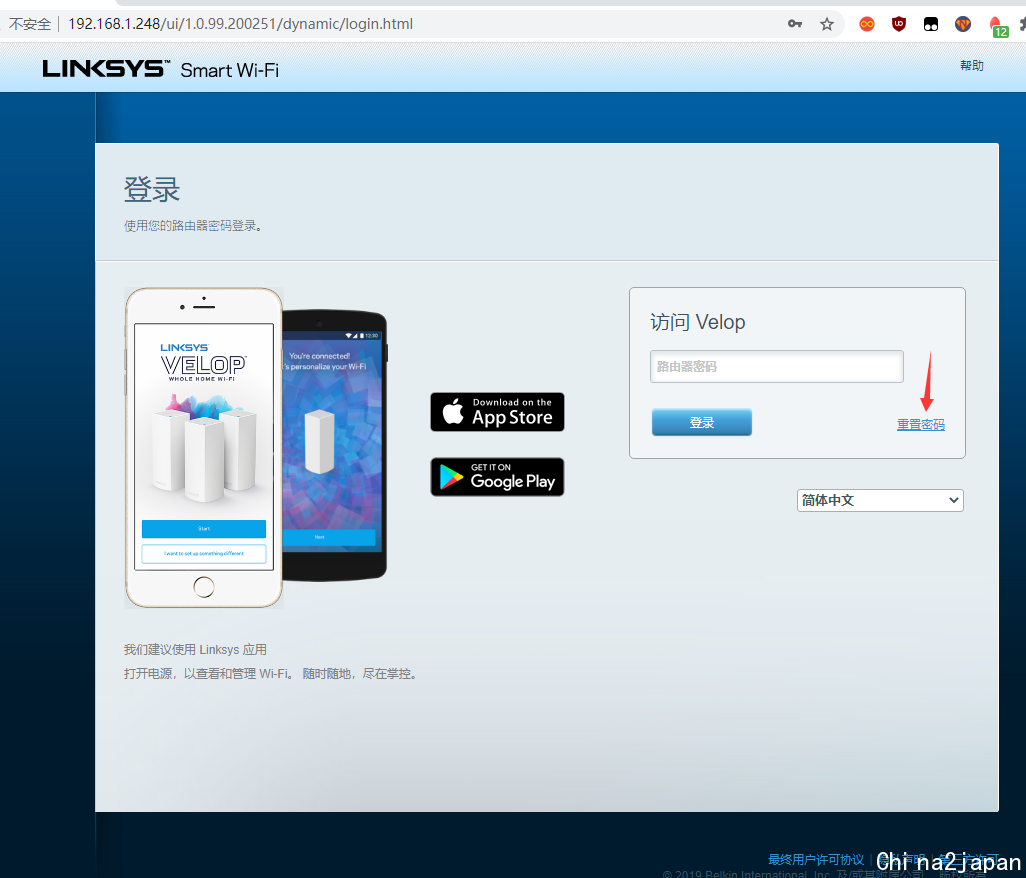Image resolution: width=1026 pixels, height=878 pixels.
Task: Click the blue 登录 login button
Action: [701, 422]
